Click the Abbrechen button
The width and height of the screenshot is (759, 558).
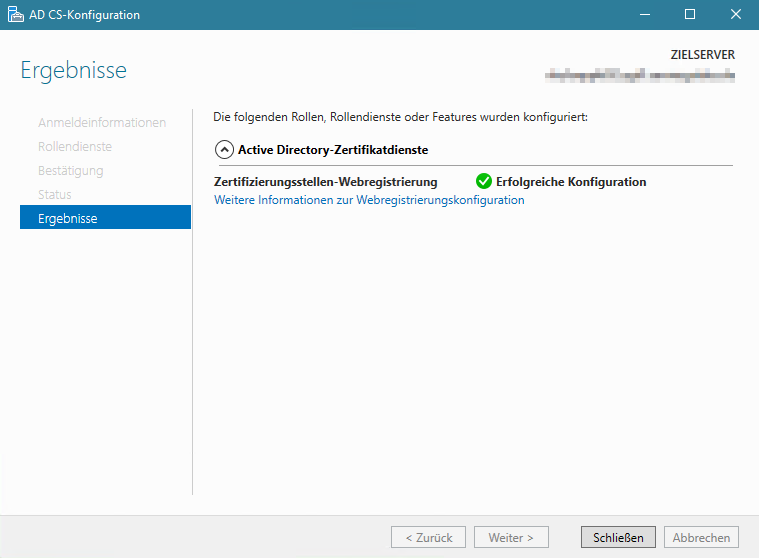(x=701, y=537)
